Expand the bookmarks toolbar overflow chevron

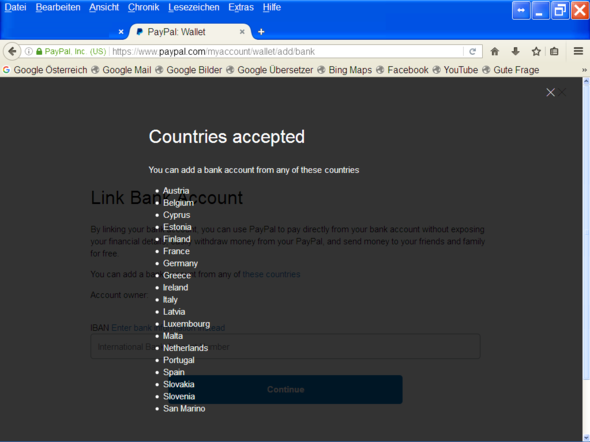pos(584,70)
